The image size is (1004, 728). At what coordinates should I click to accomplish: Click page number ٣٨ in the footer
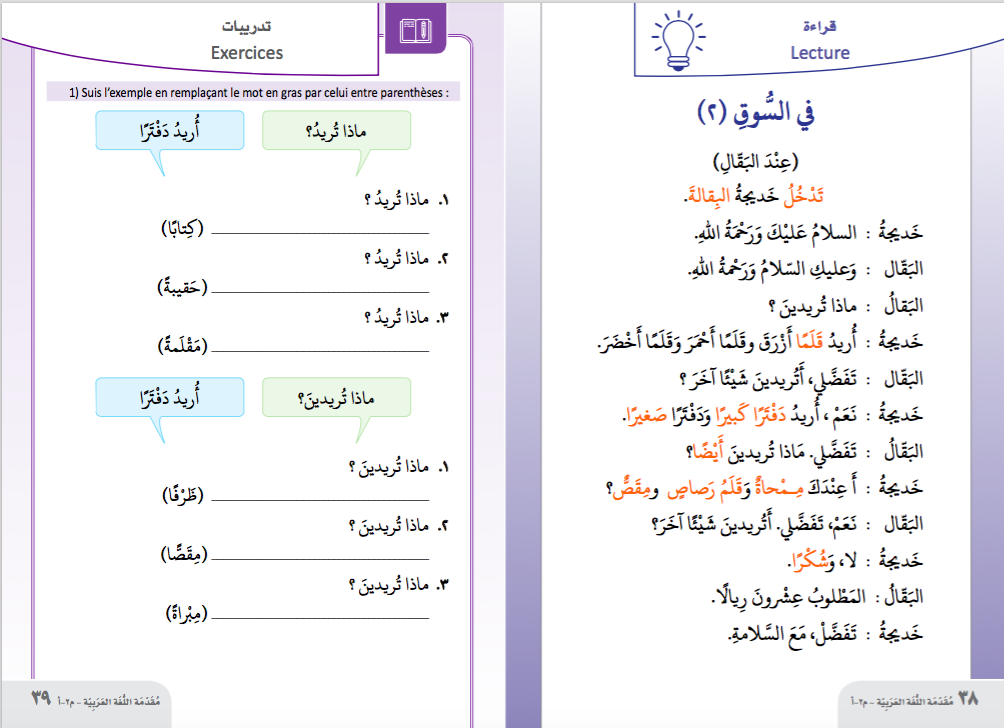coord(968,699)
